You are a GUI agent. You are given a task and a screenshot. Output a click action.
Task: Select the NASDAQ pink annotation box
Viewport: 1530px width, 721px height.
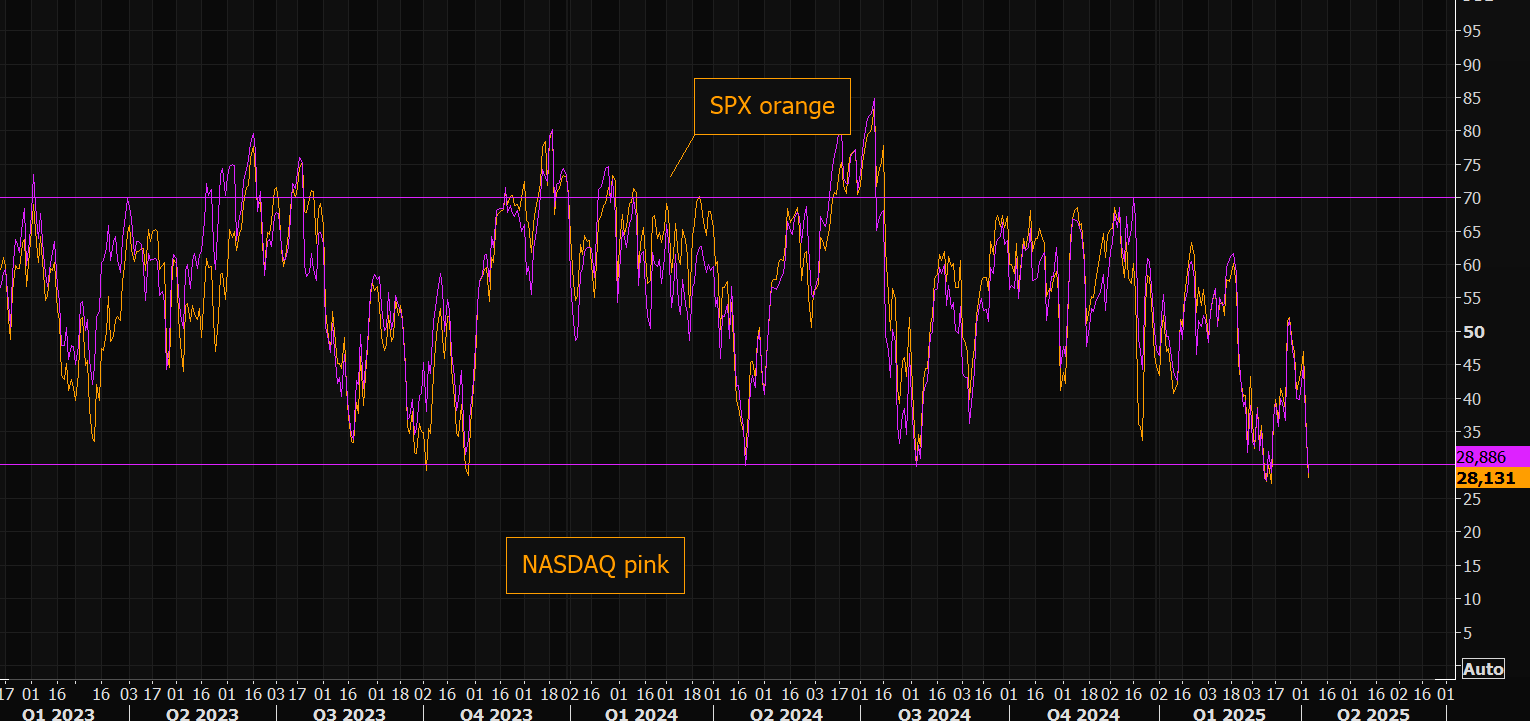pos(595,565)
